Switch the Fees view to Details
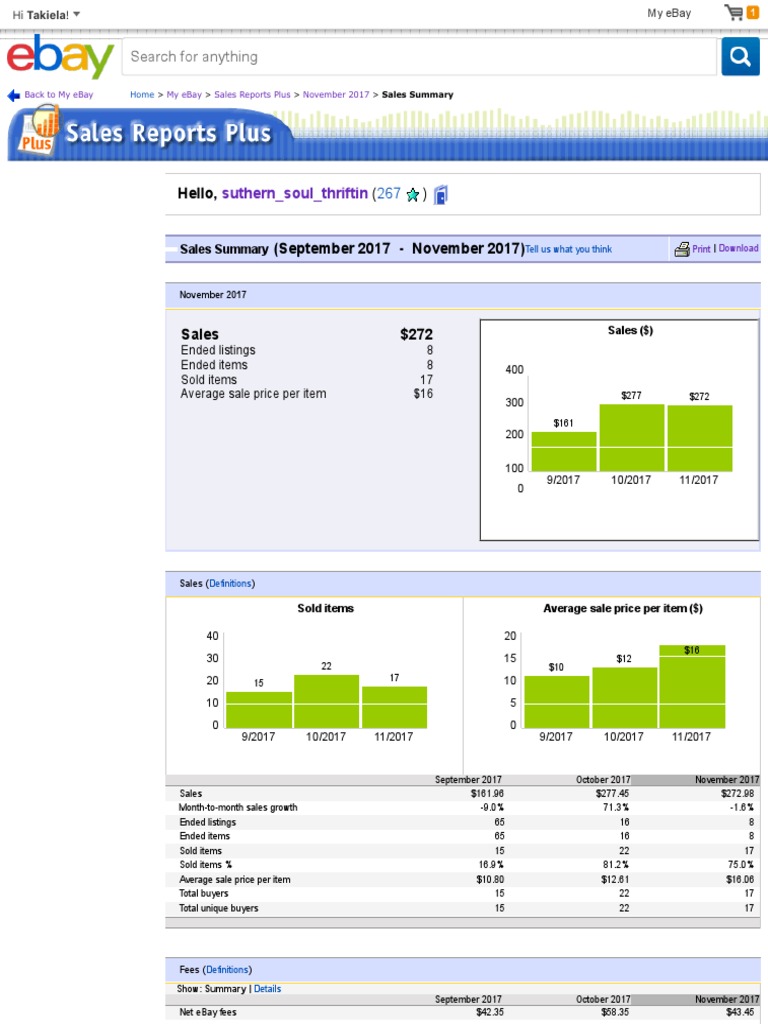 [x=267, y=989]
